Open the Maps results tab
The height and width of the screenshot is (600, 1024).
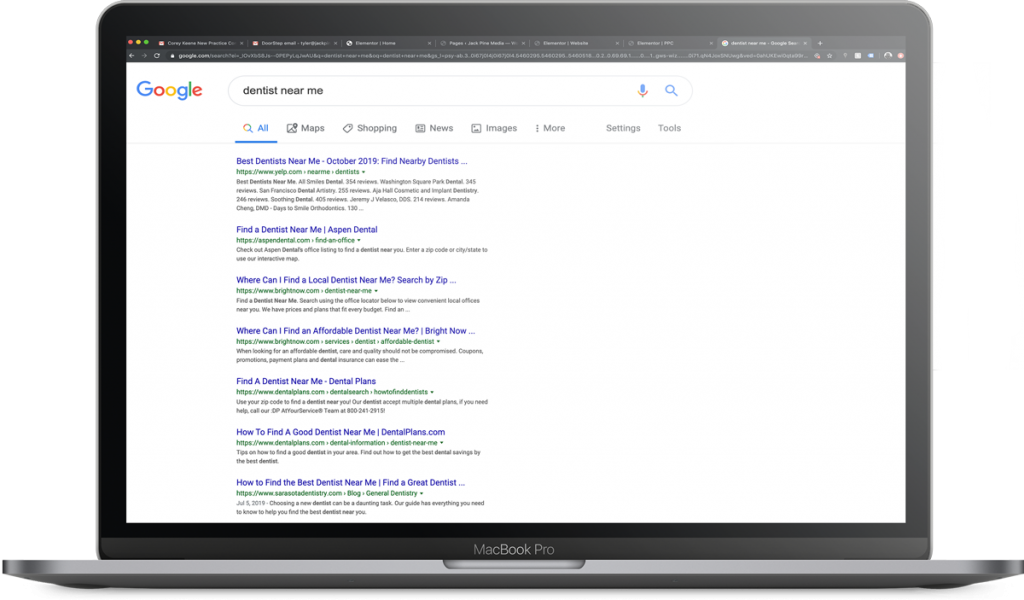(x=306, y=128)
